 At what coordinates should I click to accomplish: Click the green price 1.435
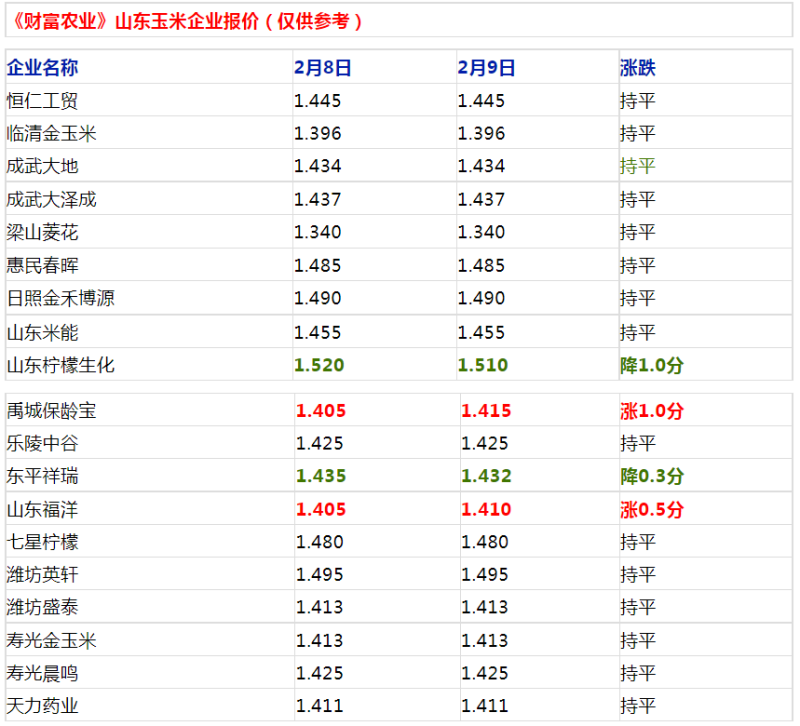[x=321, y=476]
